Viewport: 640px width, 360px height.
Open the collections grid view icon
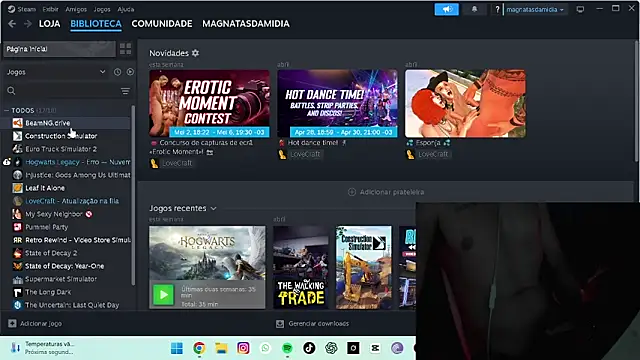(125, 49)
